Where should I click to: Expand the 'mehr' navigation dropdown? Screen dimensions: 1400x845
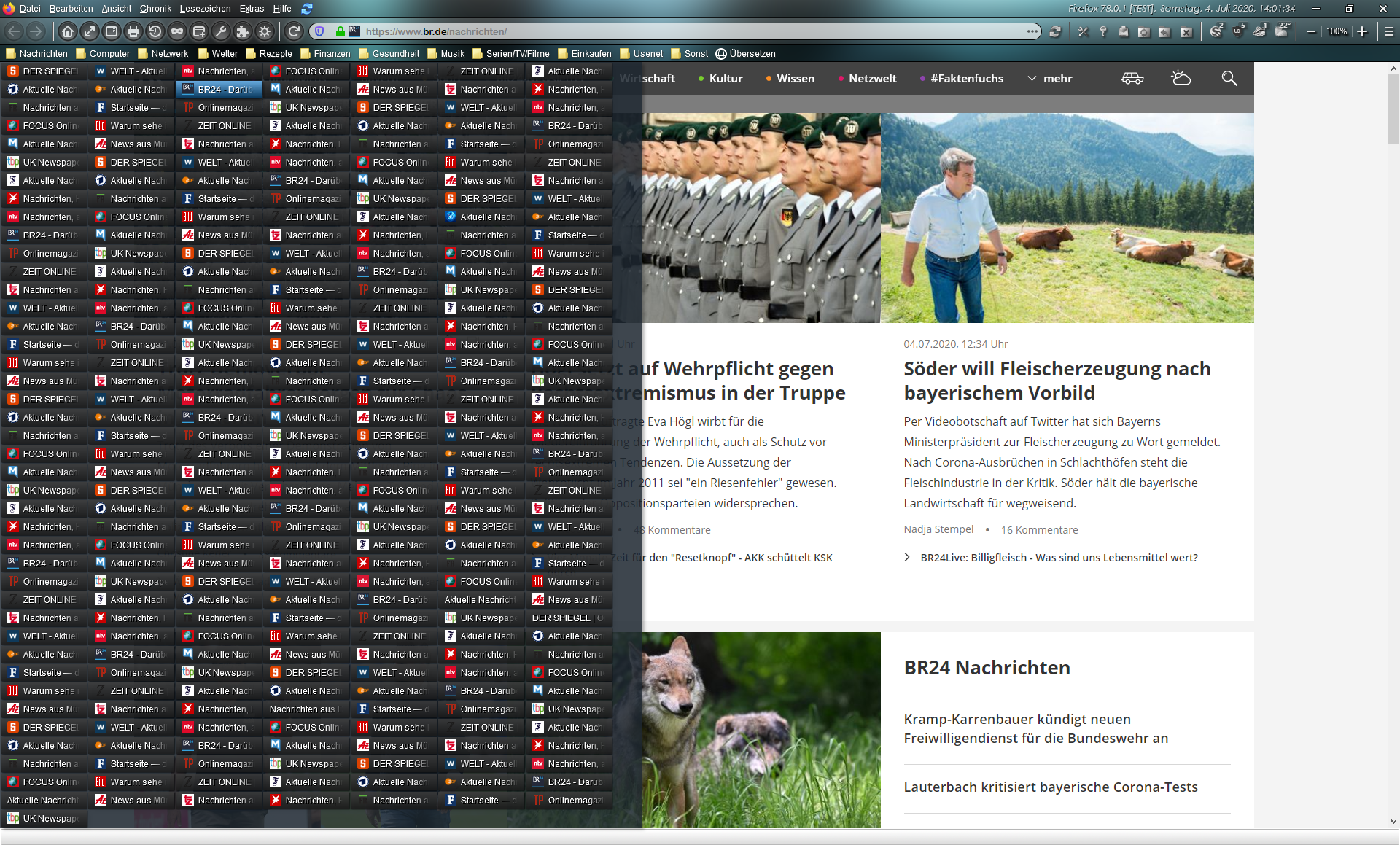[1050, 78]
